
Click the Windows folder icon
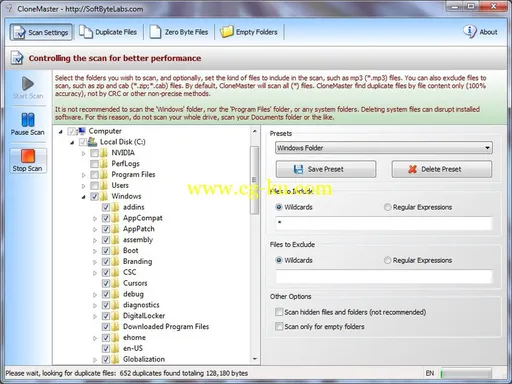(x=104, y=196)
